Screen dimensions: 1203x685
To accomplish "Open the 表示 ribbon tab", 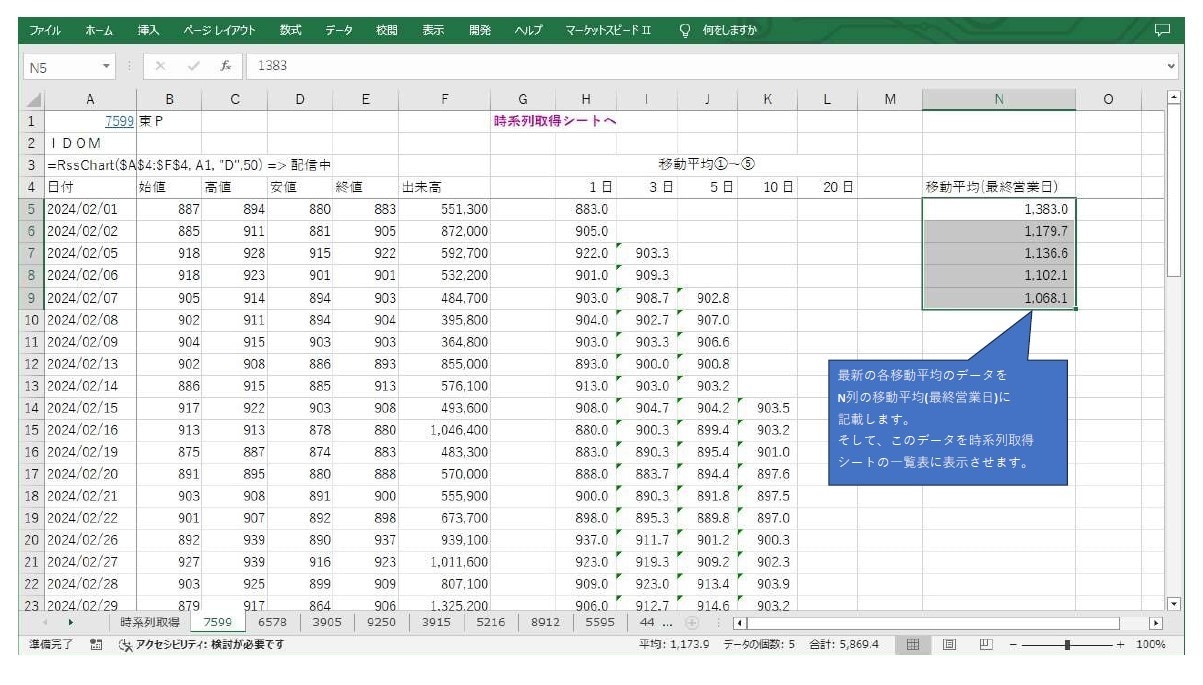I will (x=433, y=30).
